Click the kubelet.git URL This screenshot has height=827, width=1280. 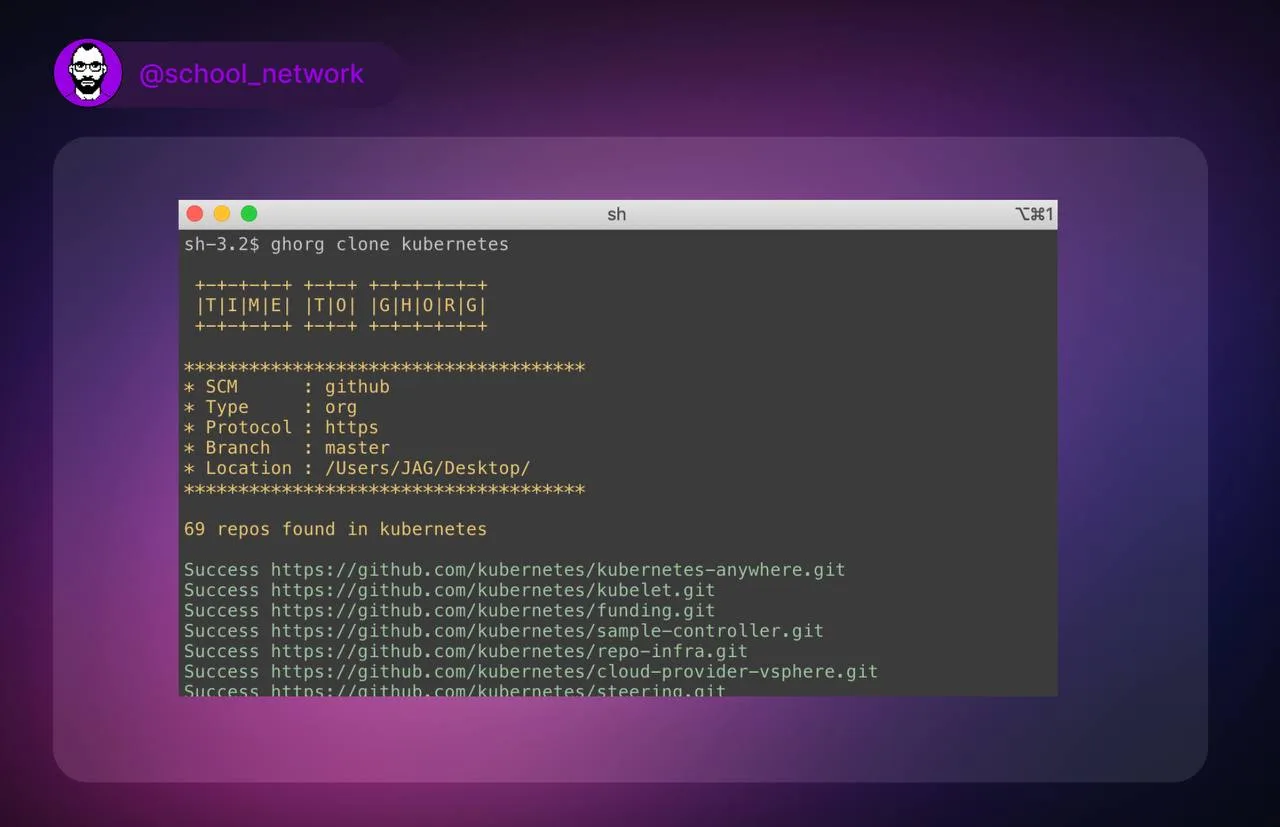click(493, 590)
